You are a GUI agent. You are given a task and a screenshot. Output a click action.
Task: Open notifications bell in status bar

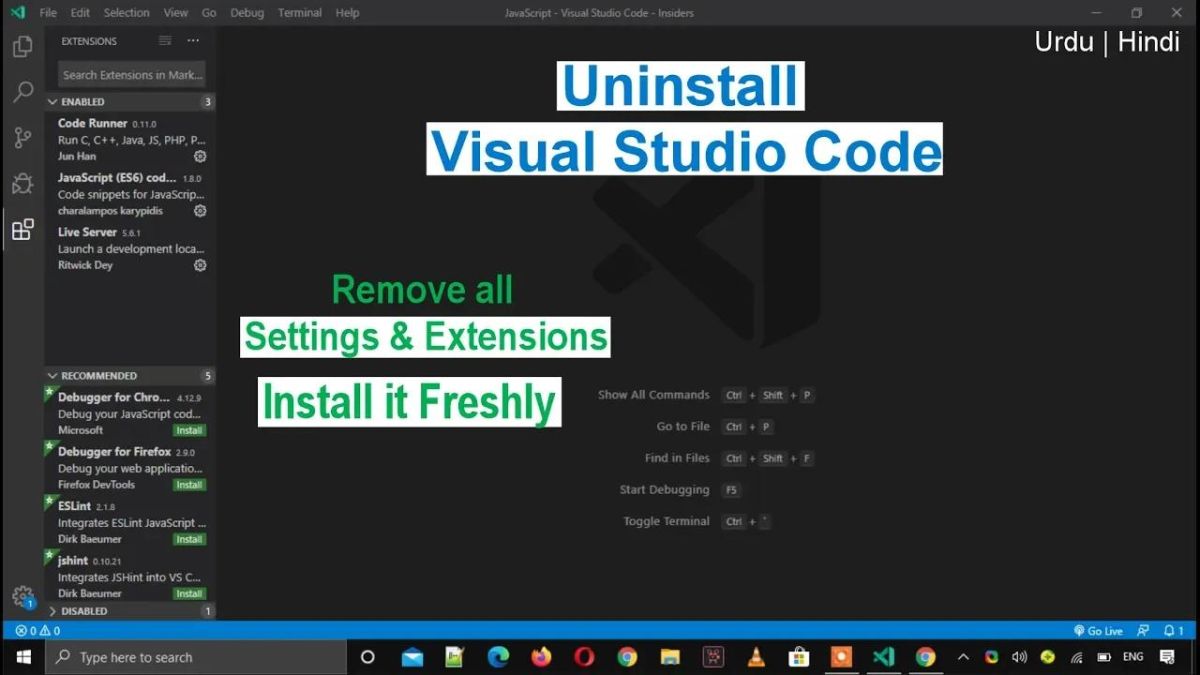[1174, 631]
